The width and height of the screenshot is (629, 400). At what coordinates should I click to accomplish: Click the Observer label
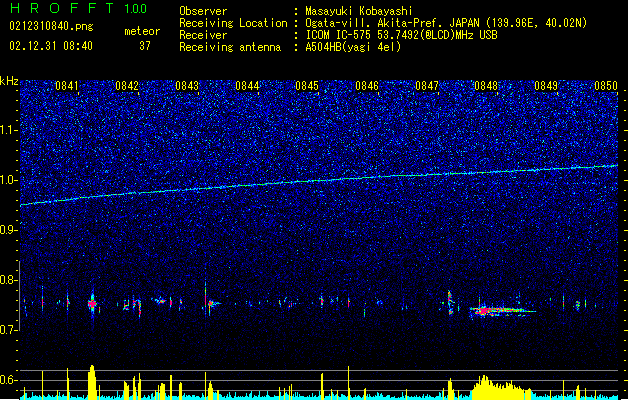203,11
